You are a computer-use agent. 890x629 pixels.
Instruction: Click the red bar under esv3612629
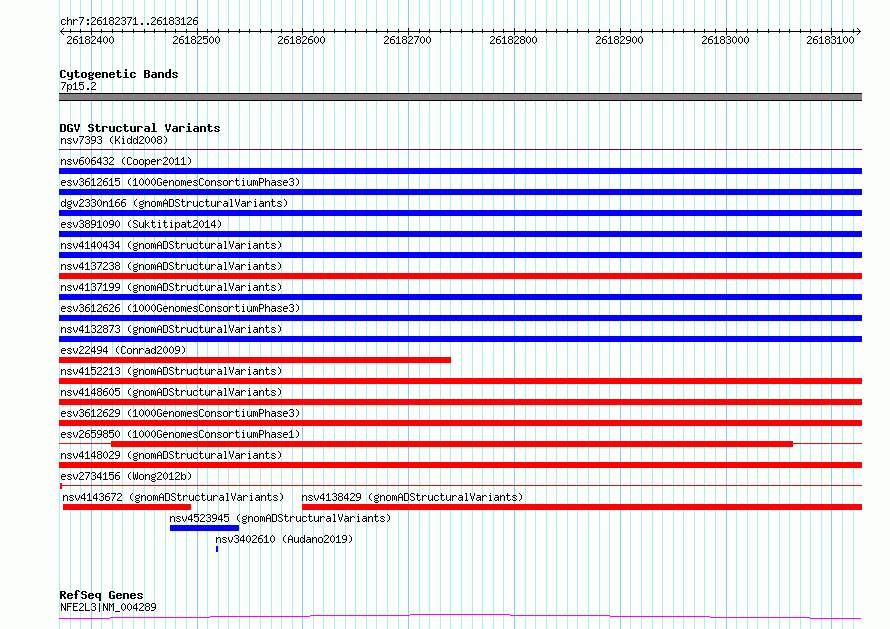460,423
